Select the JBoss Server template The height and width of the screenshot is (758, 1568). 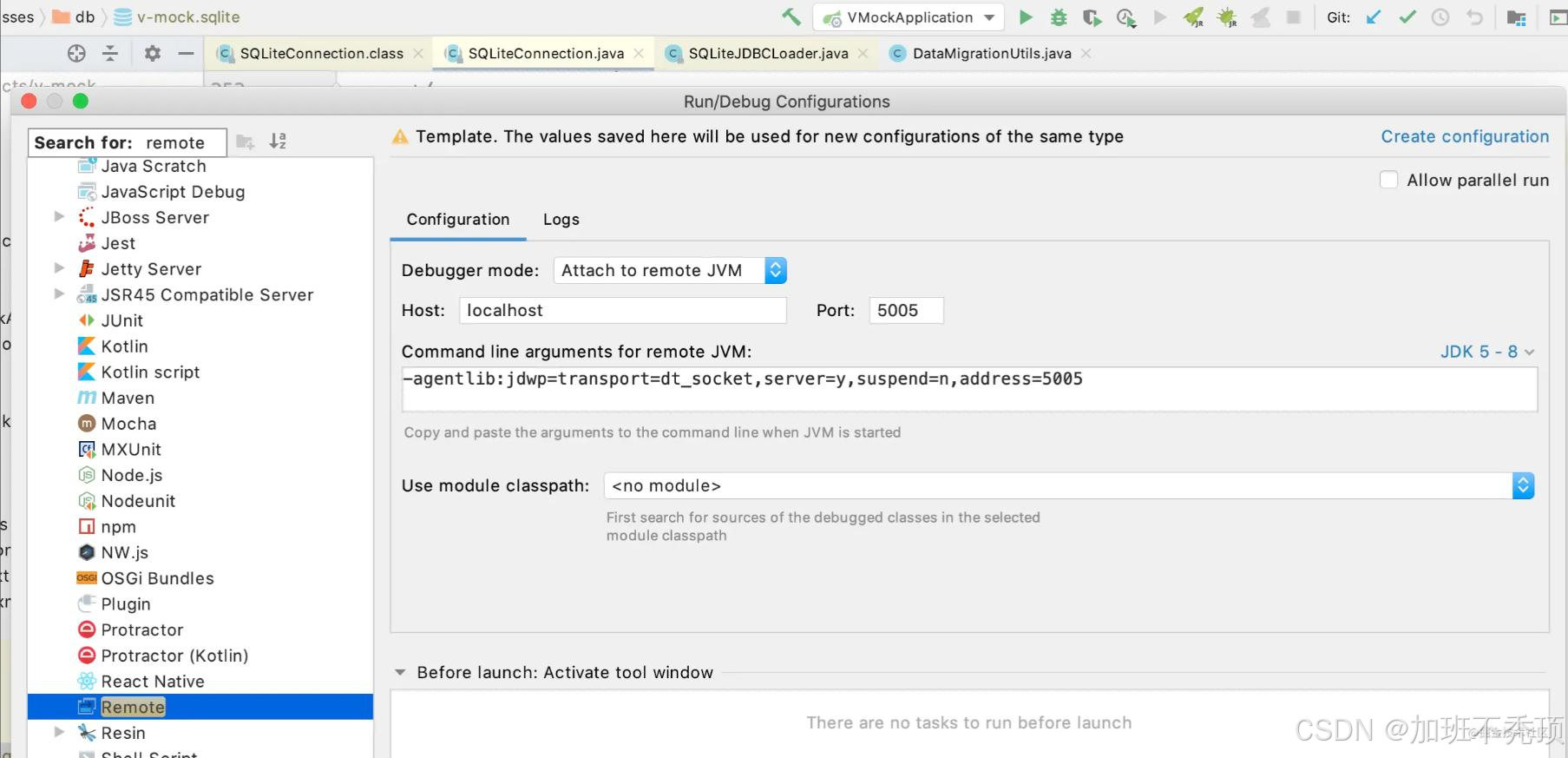pos(154,217)
